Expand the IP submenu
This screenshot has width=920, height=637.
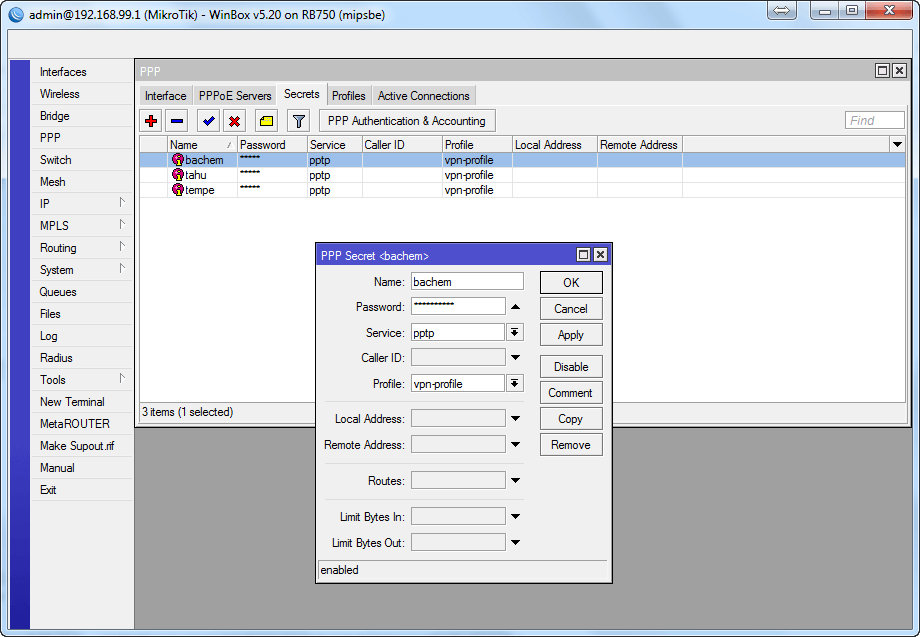pos(122,202)
